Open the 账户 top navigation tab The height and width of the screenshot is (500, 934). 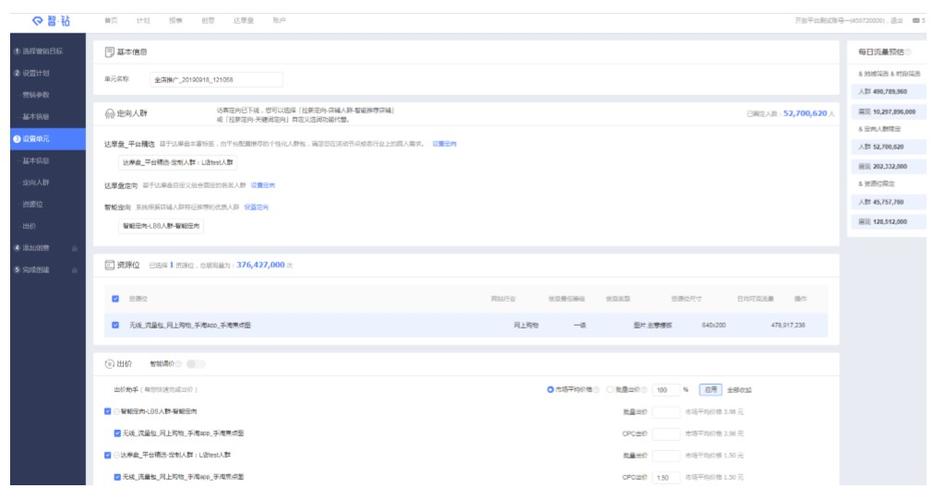point(279,20)
